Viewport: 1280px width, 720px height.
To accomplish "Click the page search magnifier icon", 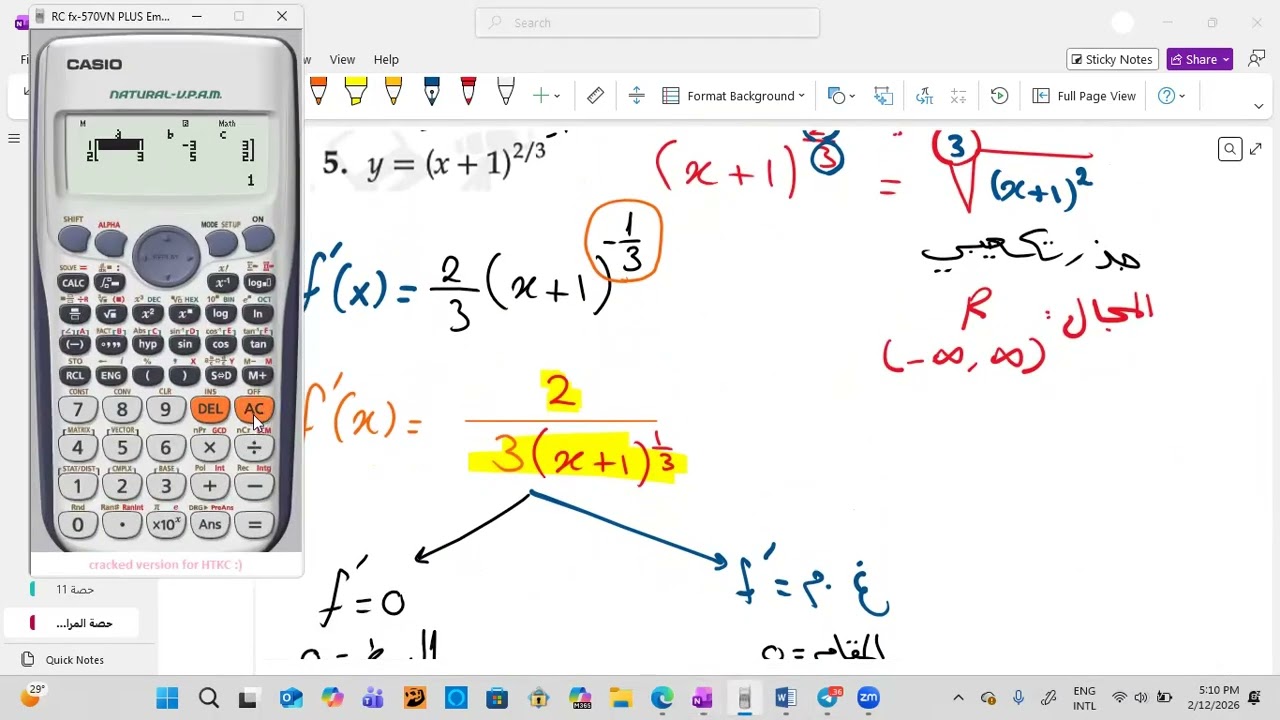I will click(1230, 149).
